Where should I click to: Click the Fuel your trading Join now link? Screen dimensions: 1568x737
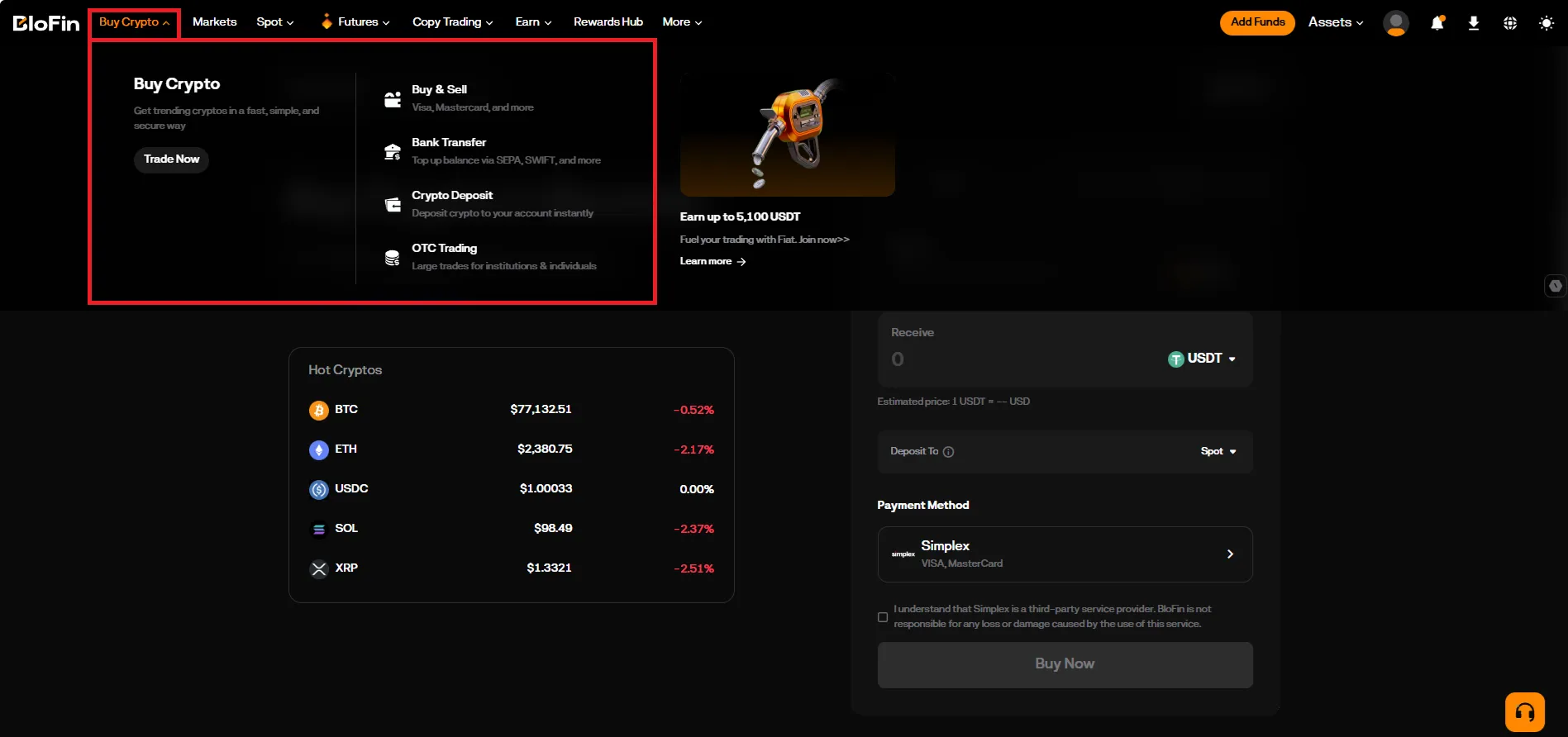point(765,240)
